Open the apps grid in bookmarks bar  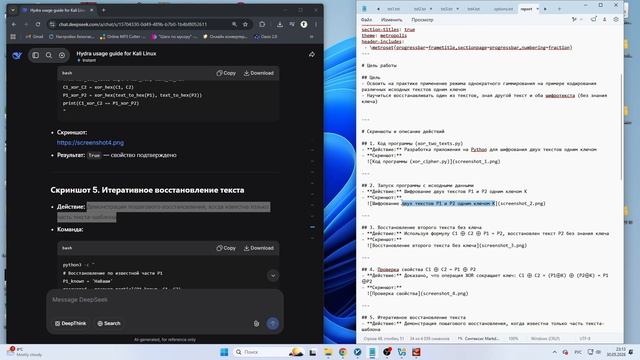click(x=13, y=37)
